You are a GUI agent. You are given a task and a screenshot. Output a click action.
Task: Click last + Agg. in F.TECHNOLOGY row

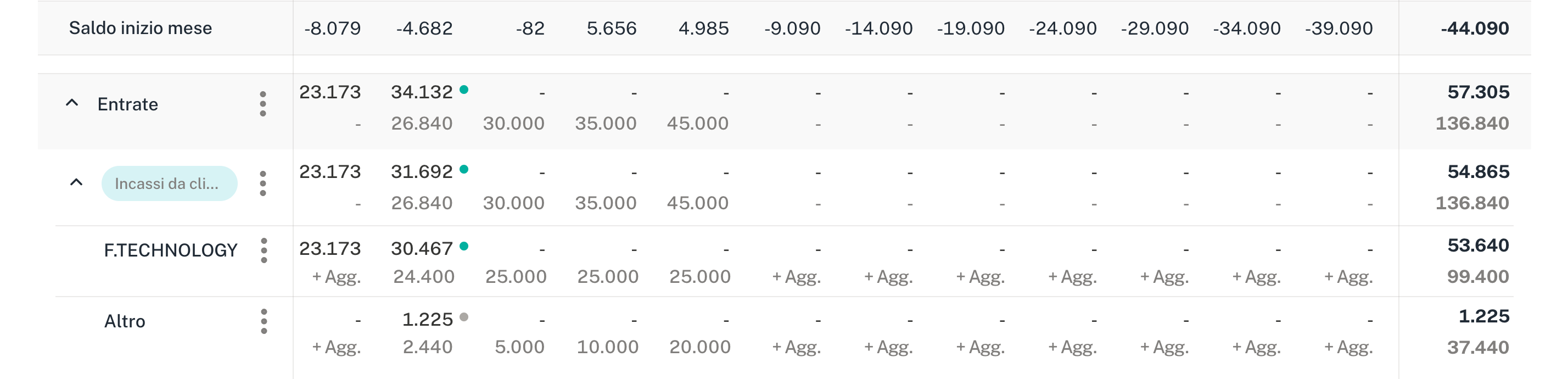coord(1348,277)
